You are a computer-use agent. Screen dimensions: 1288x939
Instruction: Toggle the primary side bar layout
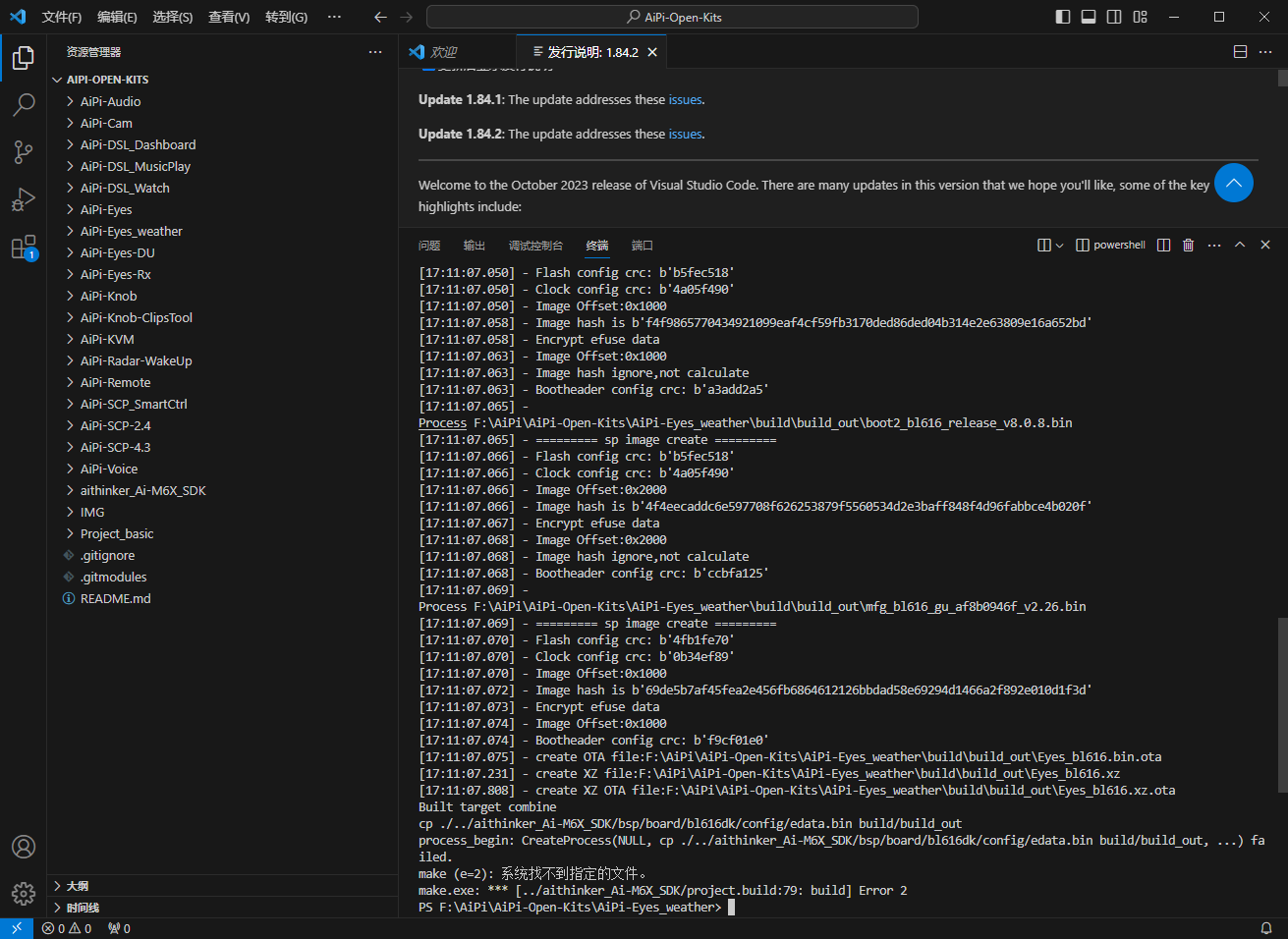pyautogui.click(x=1063, y=17)
